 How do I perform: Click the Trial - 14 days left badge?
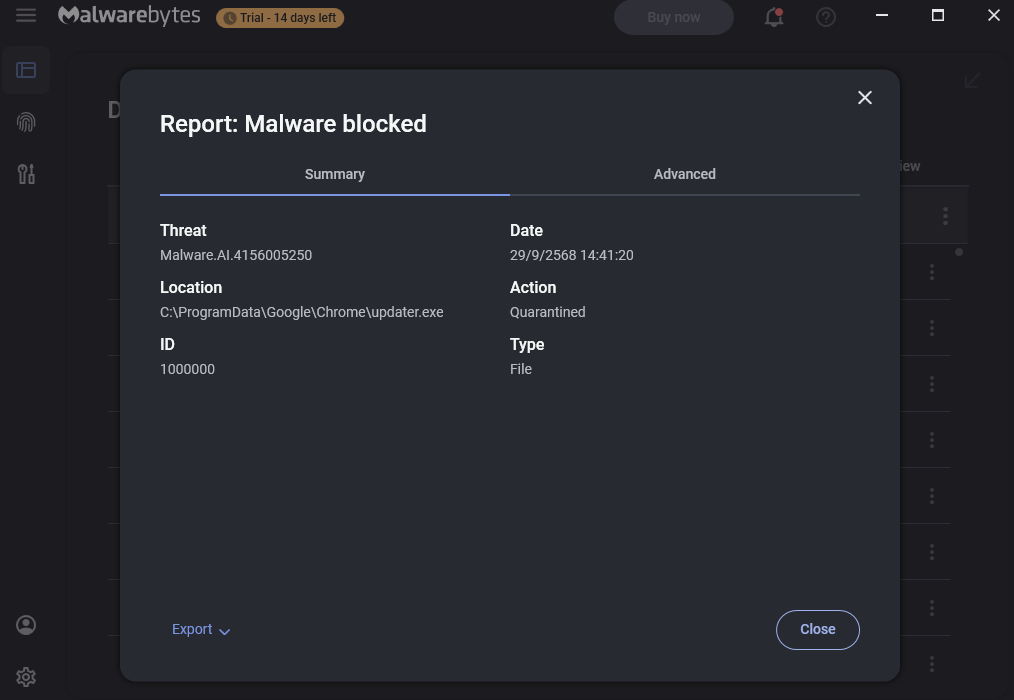(280, 17)
